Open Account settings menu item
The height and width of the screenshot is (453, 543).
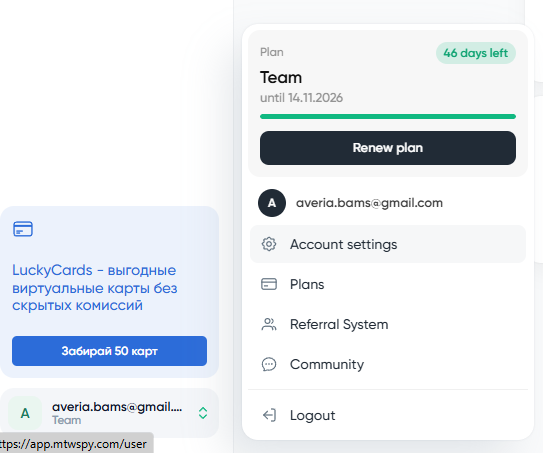click(x=388, y=244)
